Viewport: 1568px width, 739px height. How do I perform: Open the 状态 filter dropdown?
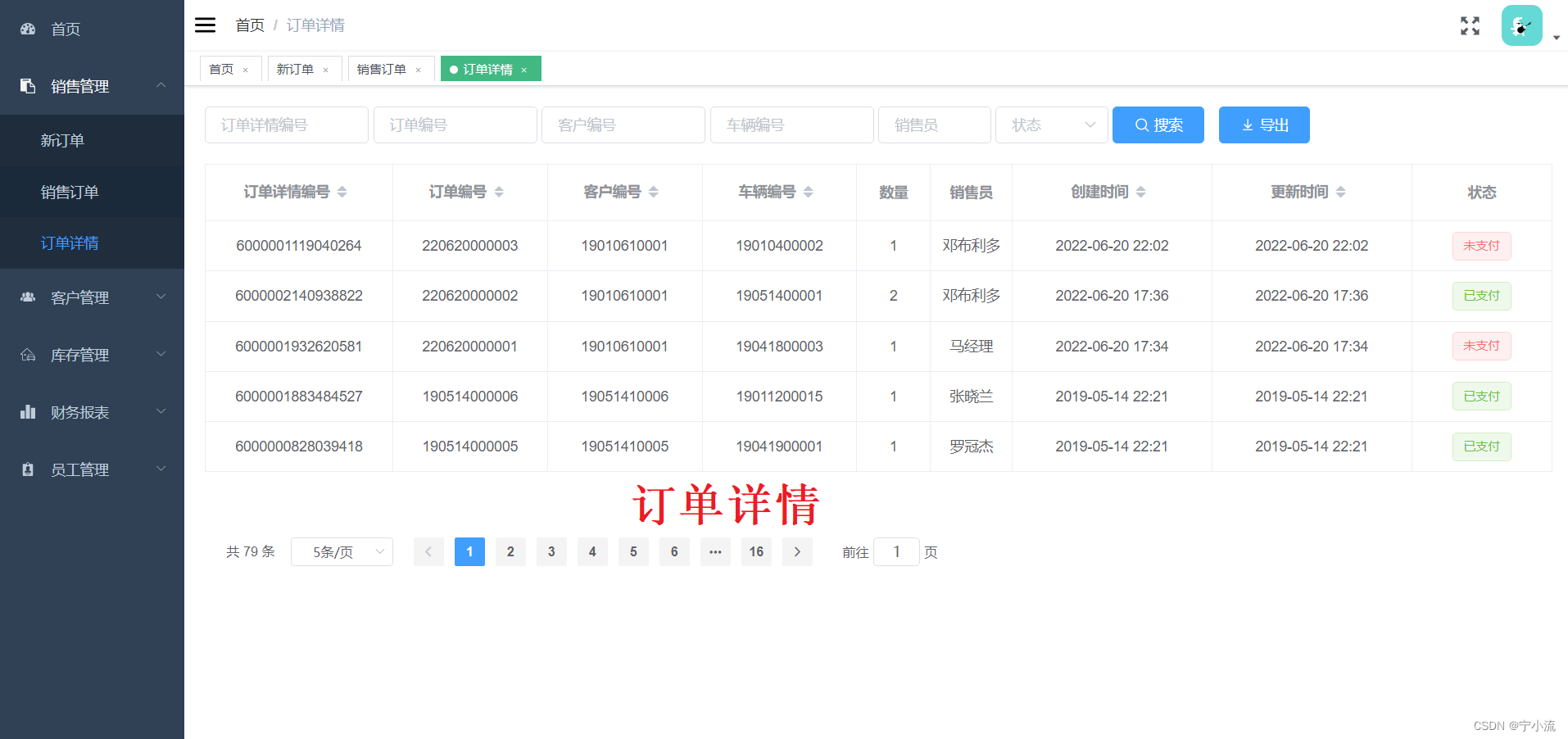click(1052, 125)
